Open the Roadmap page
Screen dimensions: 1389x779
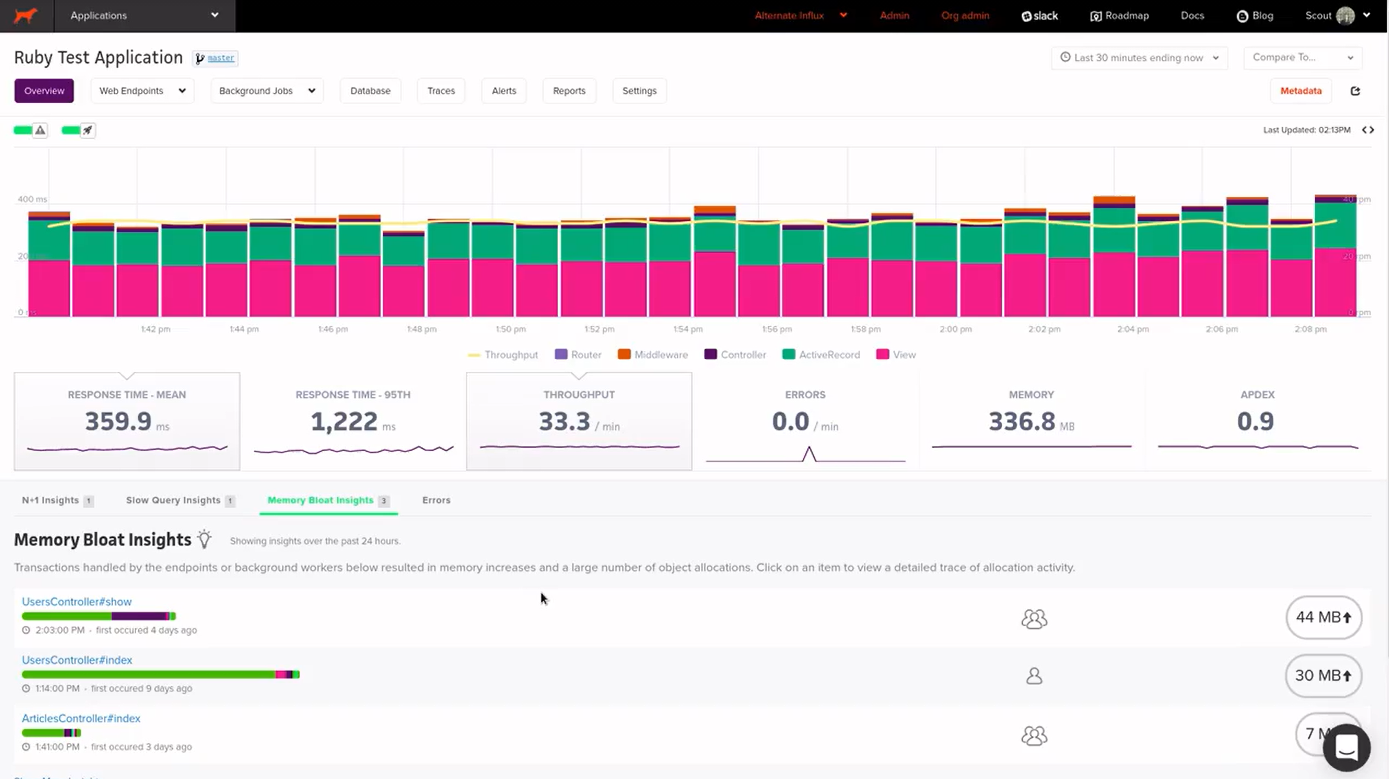(x=1119, y=16)
